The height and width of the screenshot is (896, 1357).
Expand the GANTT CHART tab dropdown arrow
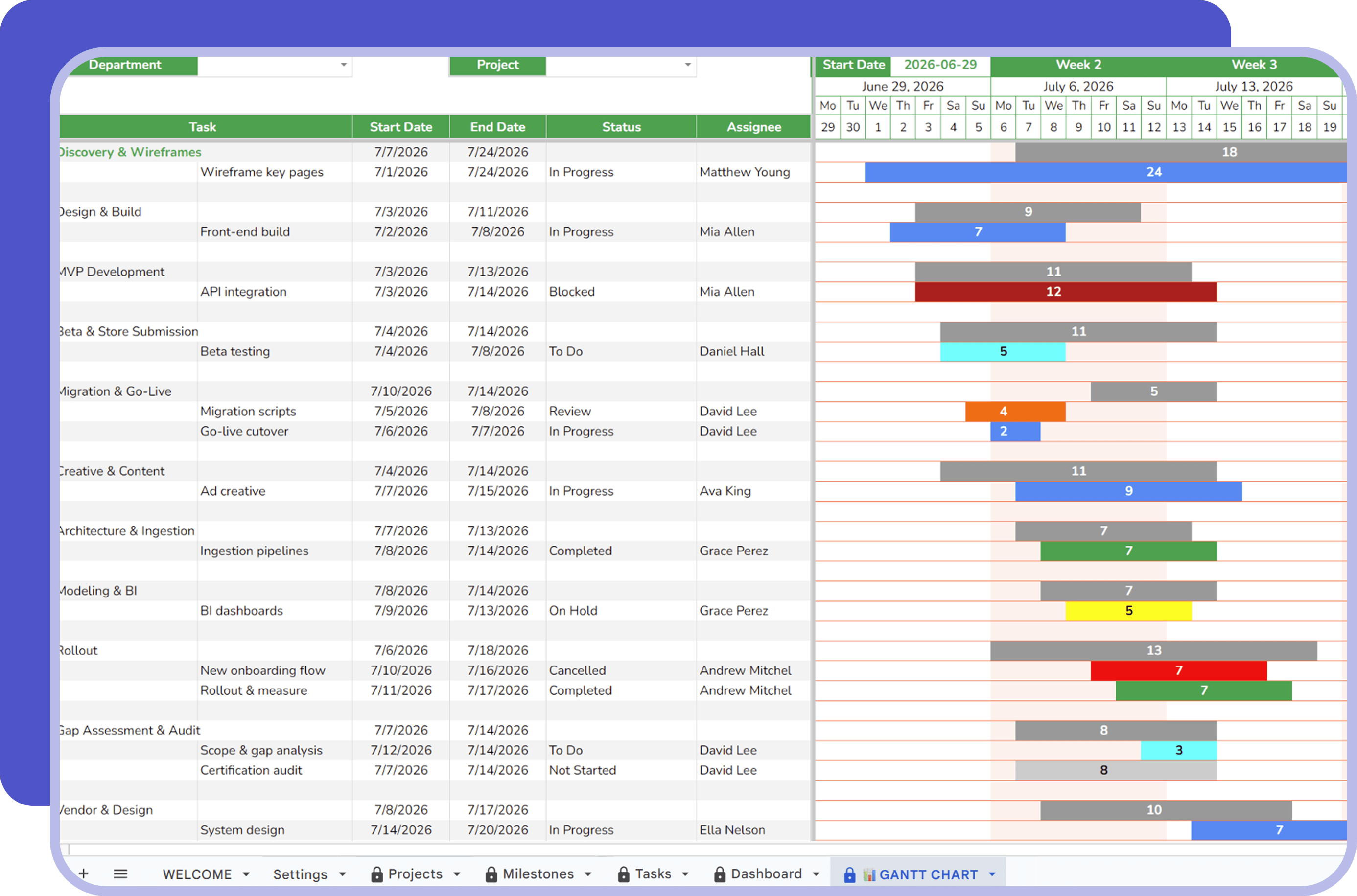coord(992,874)
